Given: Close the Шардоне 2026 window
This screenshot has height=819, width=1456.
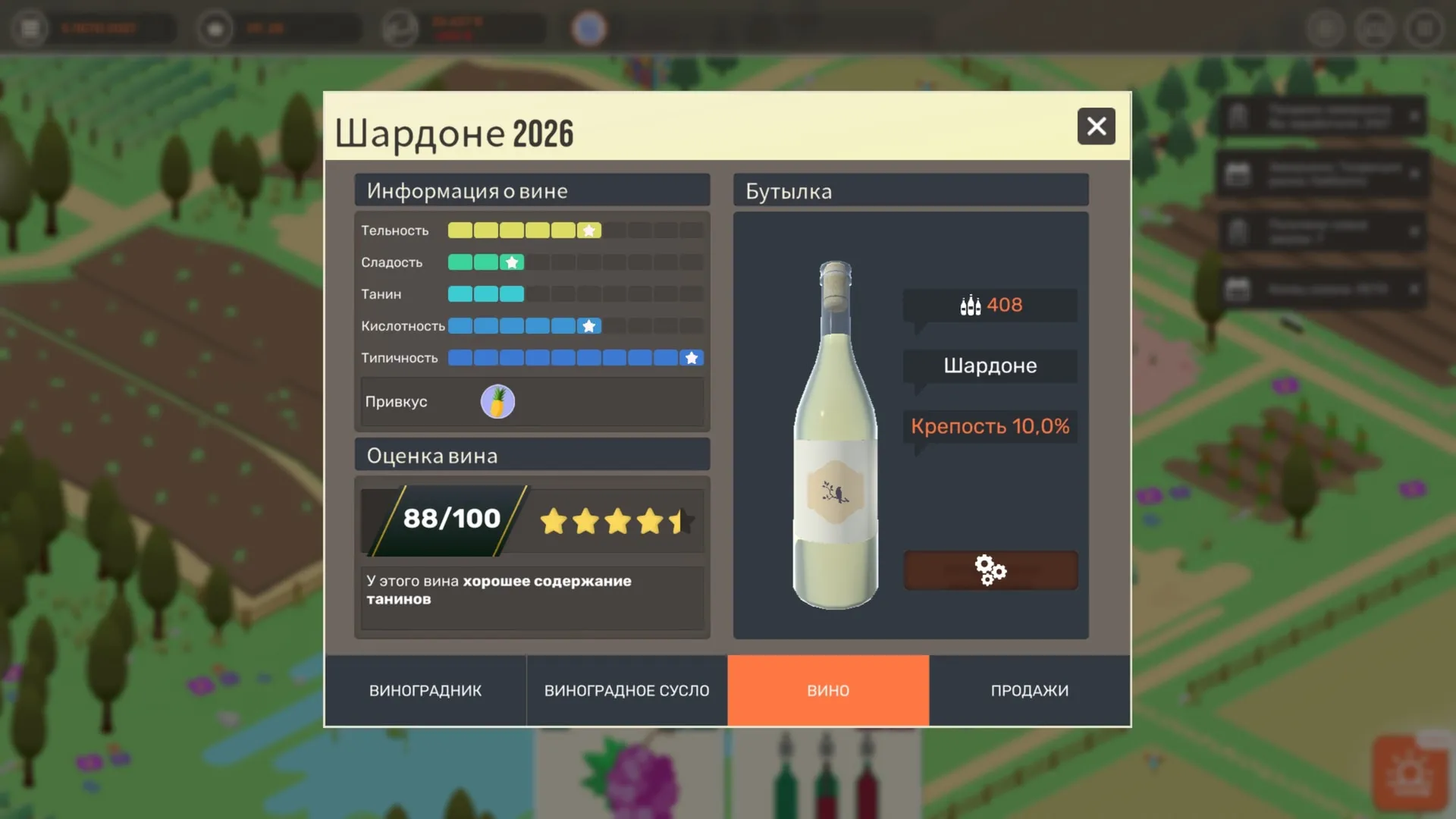Looking at the screenshot, I should coord(1097,126).
